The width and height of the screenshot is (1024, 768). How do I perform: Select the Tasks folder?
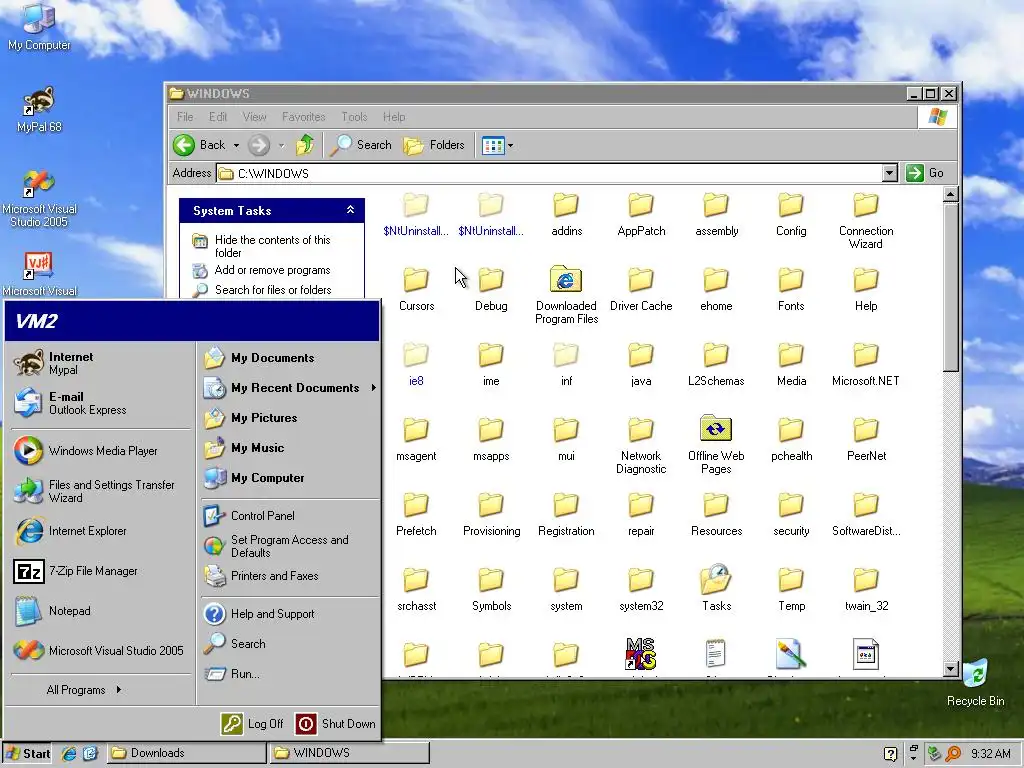click(x=716, y=588)
